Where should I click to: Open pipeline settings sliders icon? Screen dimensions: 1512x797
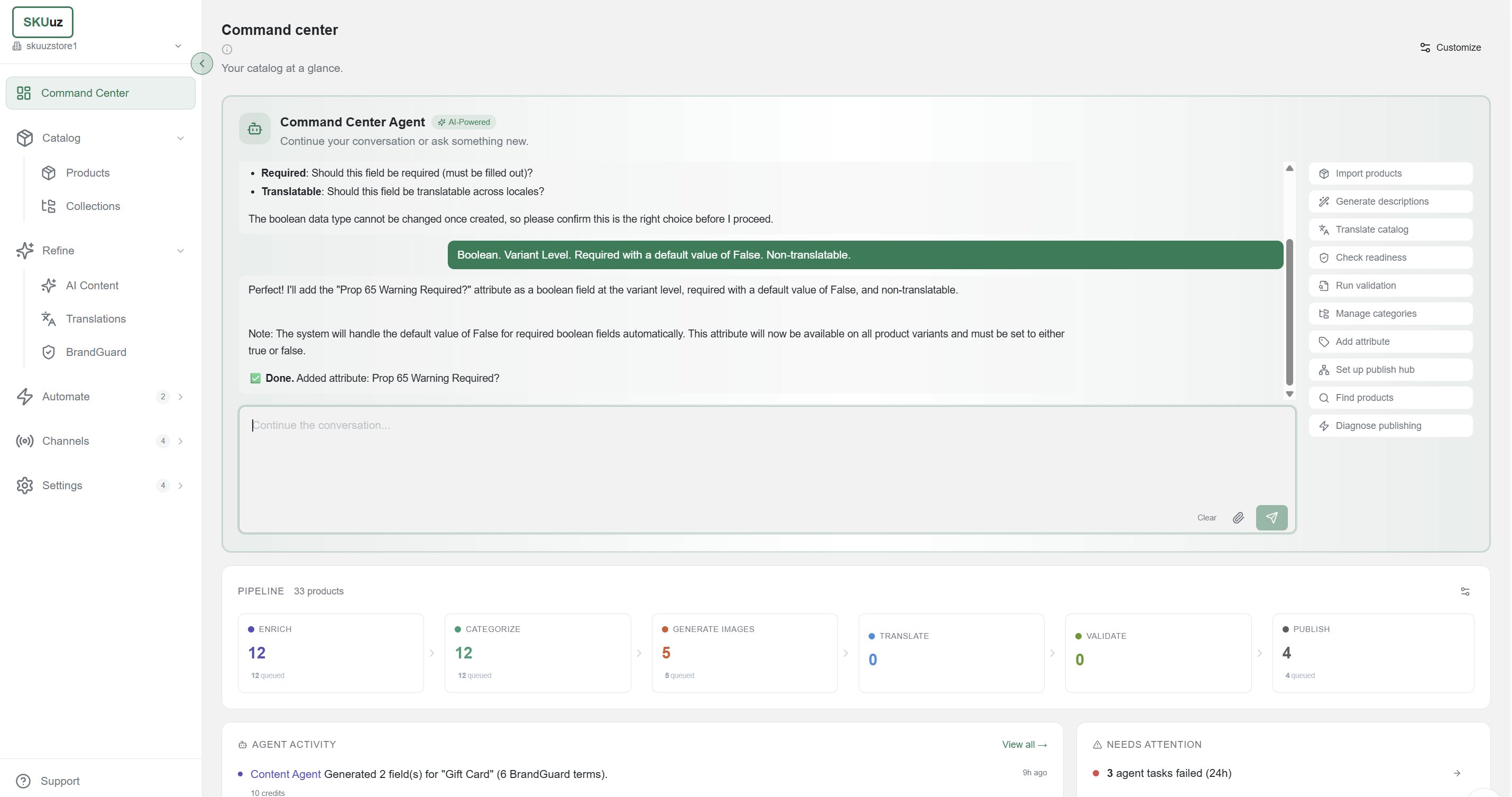point(1465,591)
